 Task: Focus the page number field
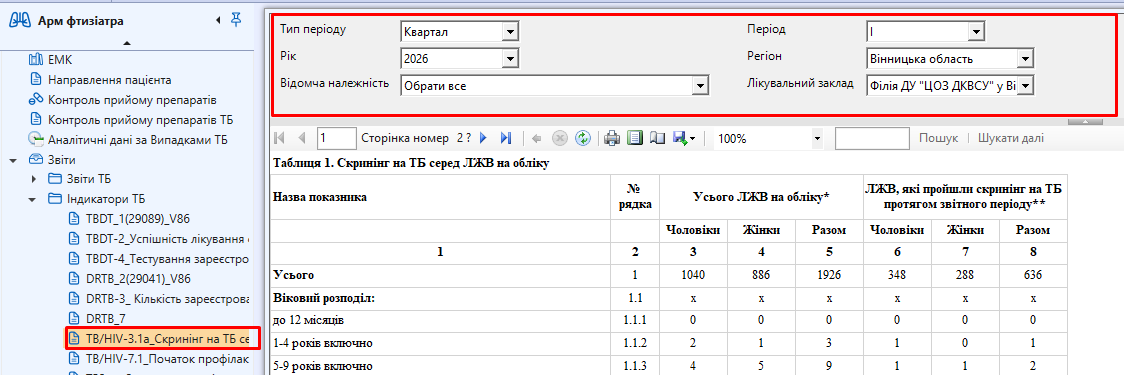click(x=336, y=138)
